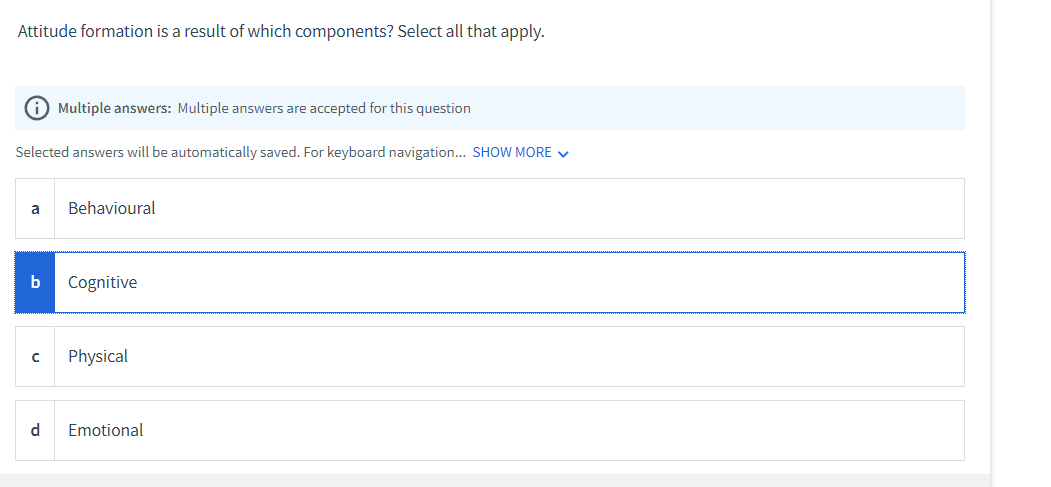1051x487 pixels.
Task: Select the letter 'c' answer box
Action: [x=35, y=357]
